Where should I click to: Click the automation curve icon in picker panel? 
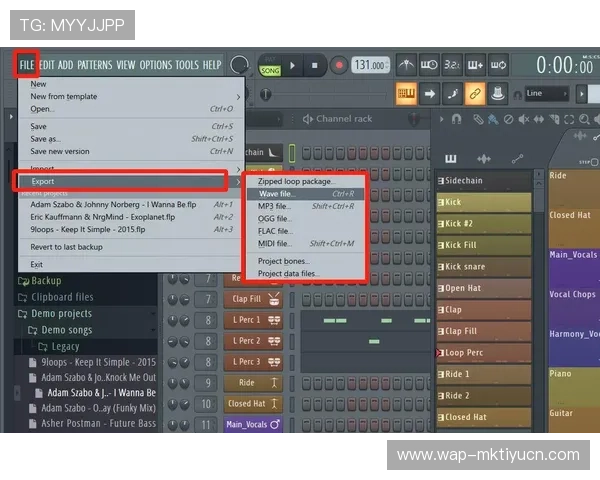[517, 159]
